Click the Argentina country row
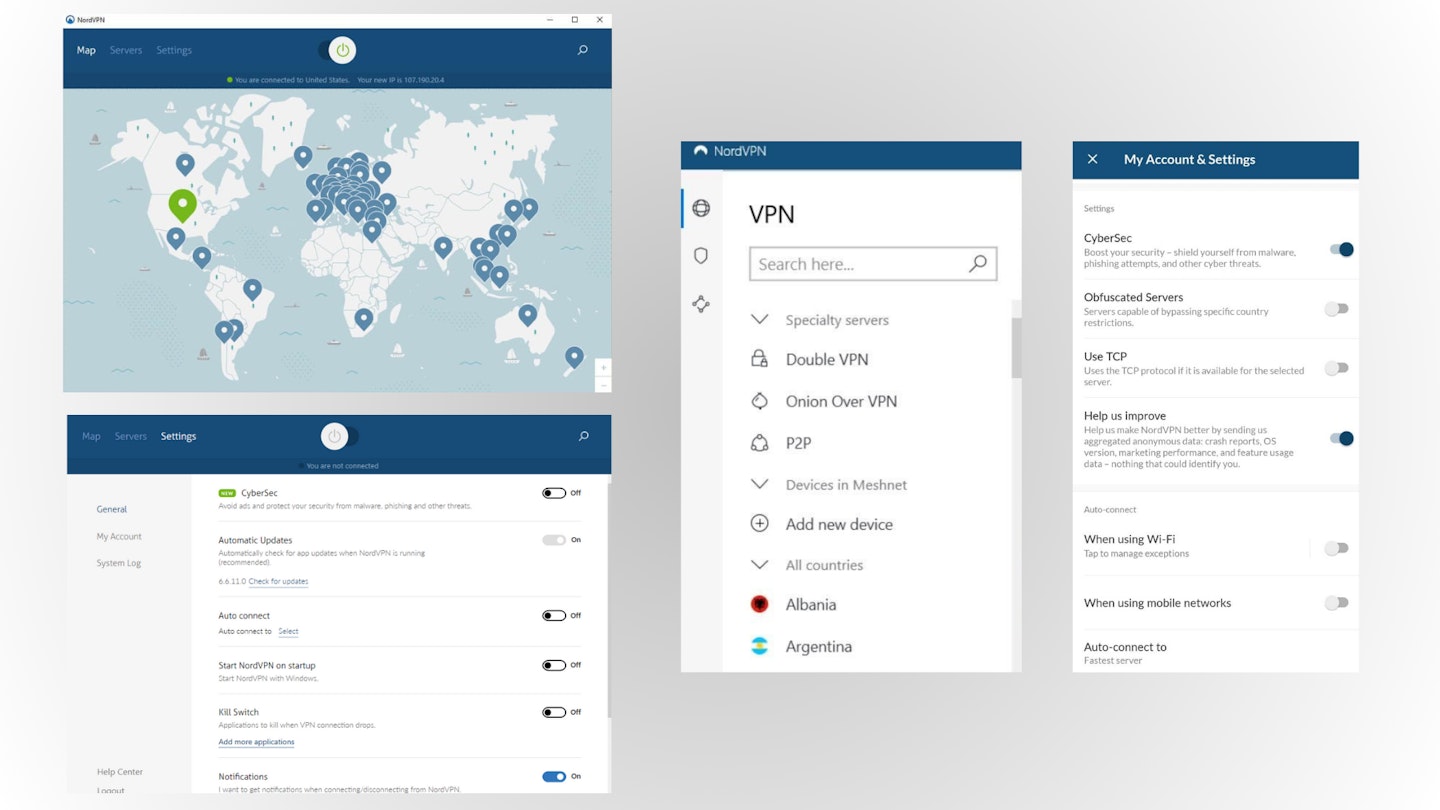 (x=866, y=646)
